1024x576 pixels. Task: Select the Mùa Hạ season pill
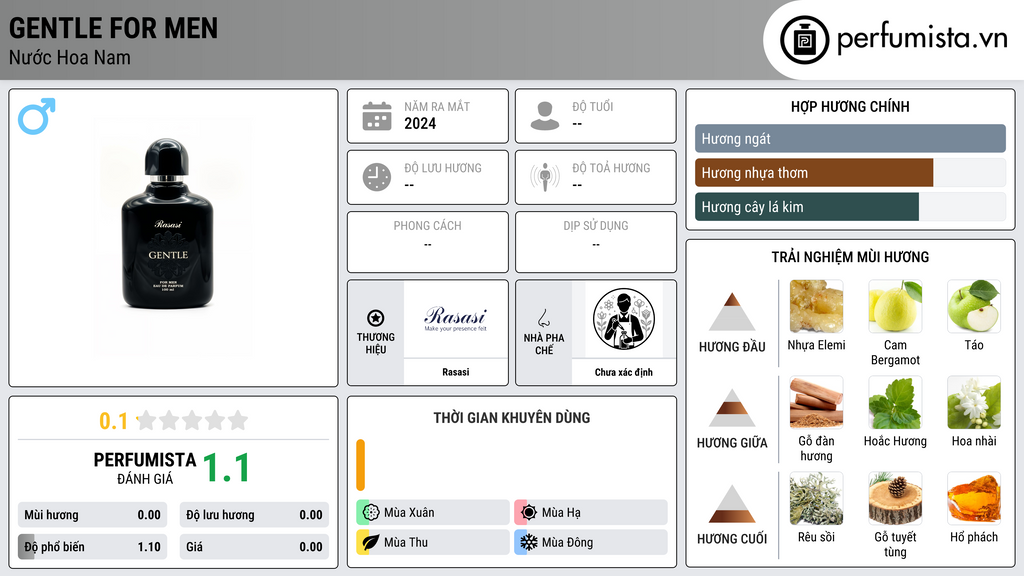(591, 512)
